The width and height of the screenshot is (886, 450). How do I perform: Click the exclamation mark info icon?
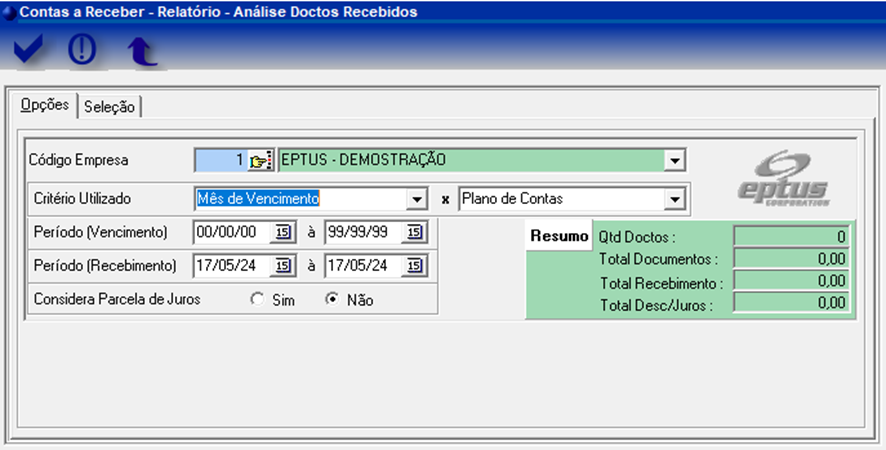[x=81, y=50]
